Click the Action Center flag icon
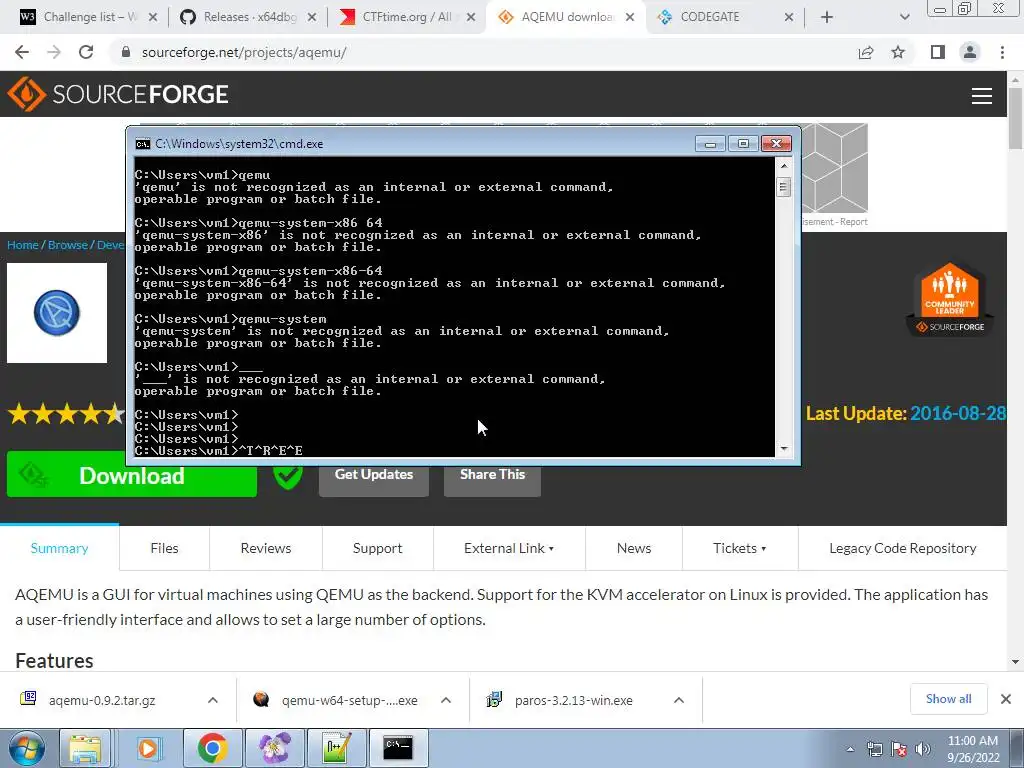Screen dimensions: 1024x768 (898, 749)
